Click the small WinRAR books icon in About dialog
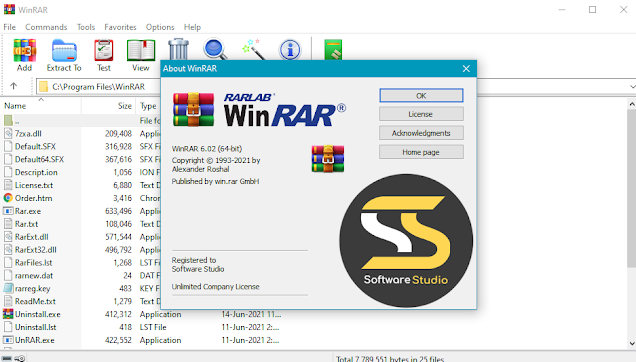 click(328, 159)
